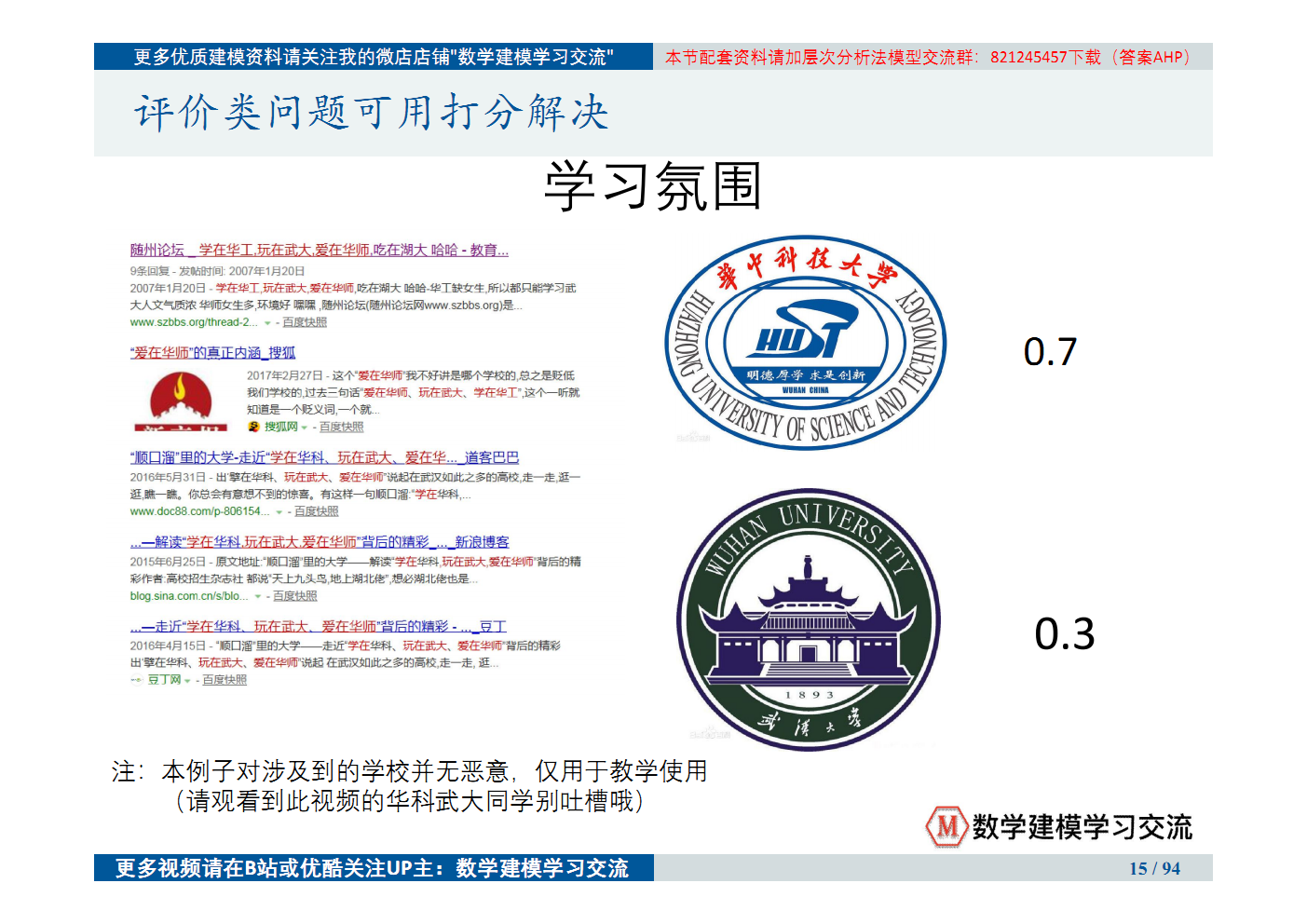Open 百度快照 for the blog.sina.com.cn result
The width and height of the screenshot is (1307, 924).
pos(295,596)
